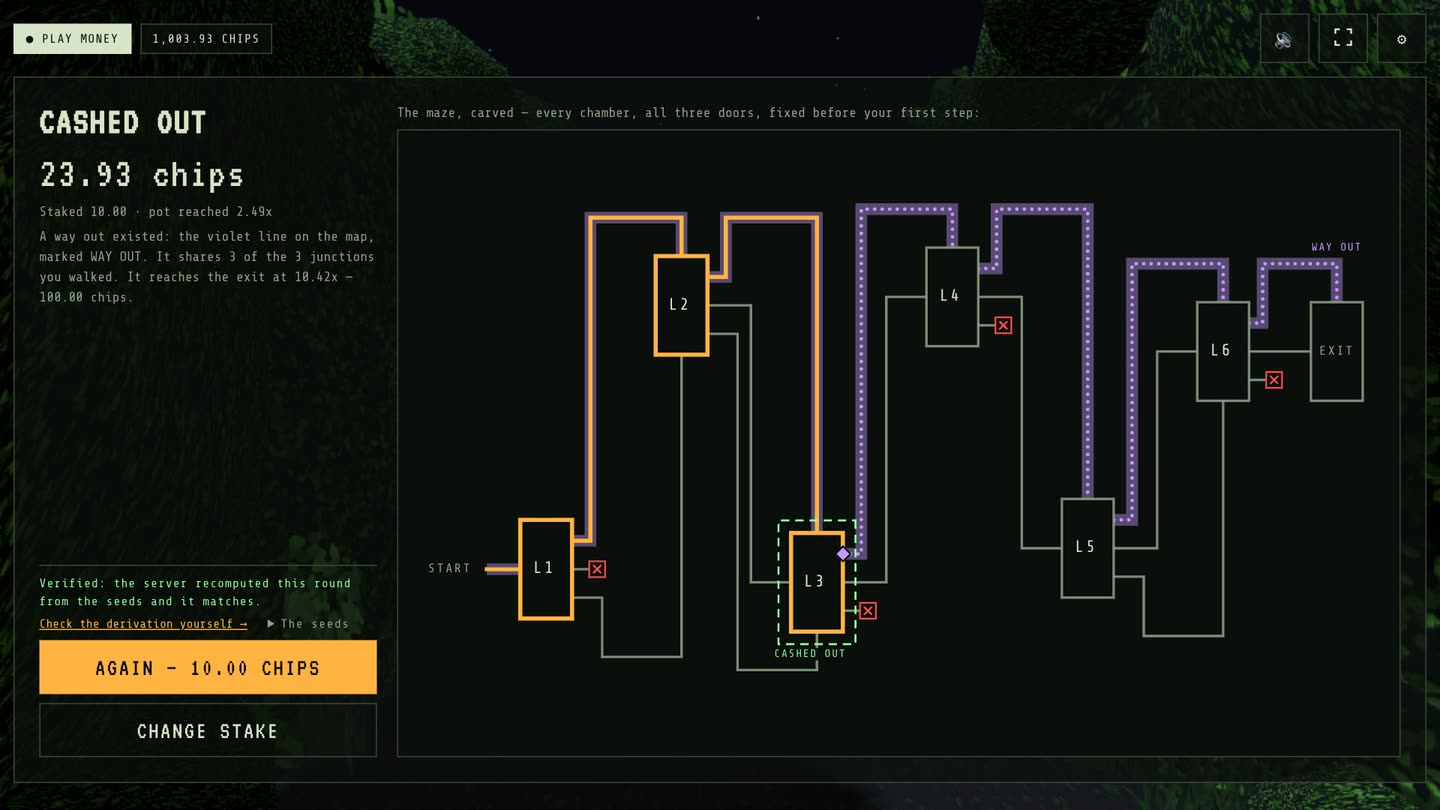Click the '23.93 chips' payout text
Viewport: 1440px width, 810px height.
[142, 176]
